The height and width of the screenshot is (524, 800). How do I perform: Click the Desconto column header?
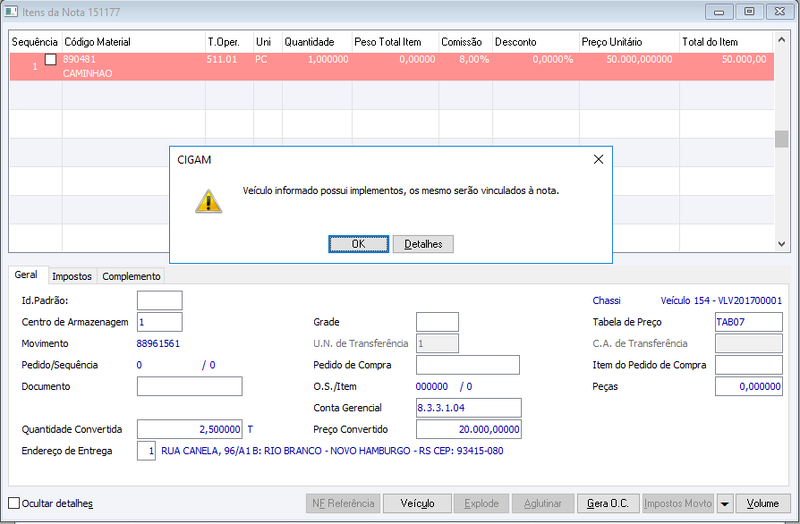click(536, 42)
